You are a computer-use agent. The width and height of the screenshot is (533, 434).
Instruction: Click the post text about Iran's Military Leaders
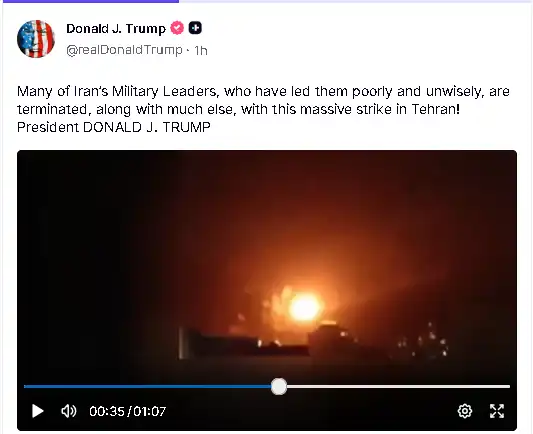(263, 100)
